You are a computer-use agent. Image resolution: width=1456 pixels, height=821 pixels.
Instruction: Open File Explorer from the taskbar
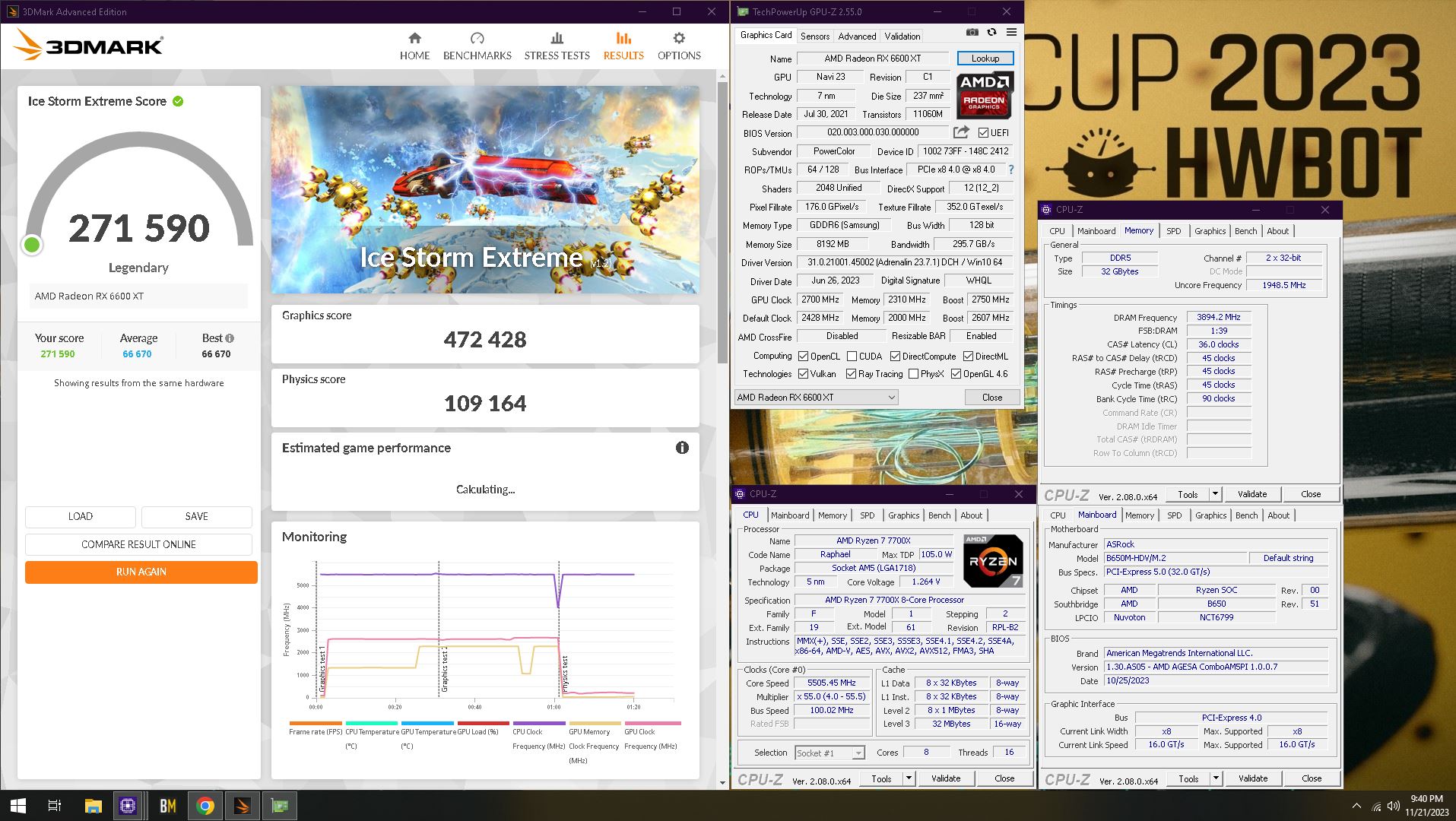point(93,806)
